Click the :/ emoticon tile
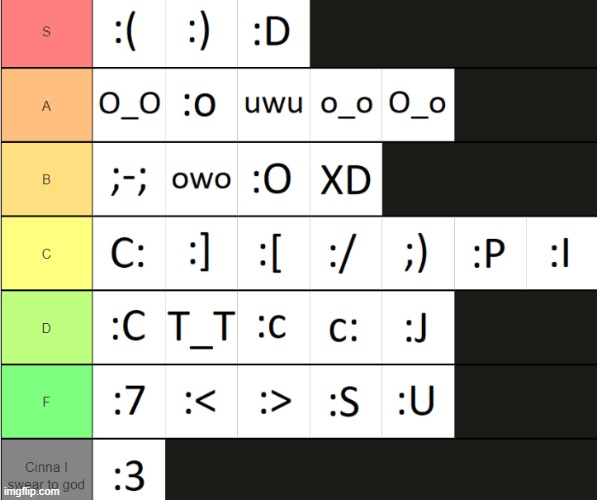This screenshot has height=500, width=597. [x=346, y=253]
